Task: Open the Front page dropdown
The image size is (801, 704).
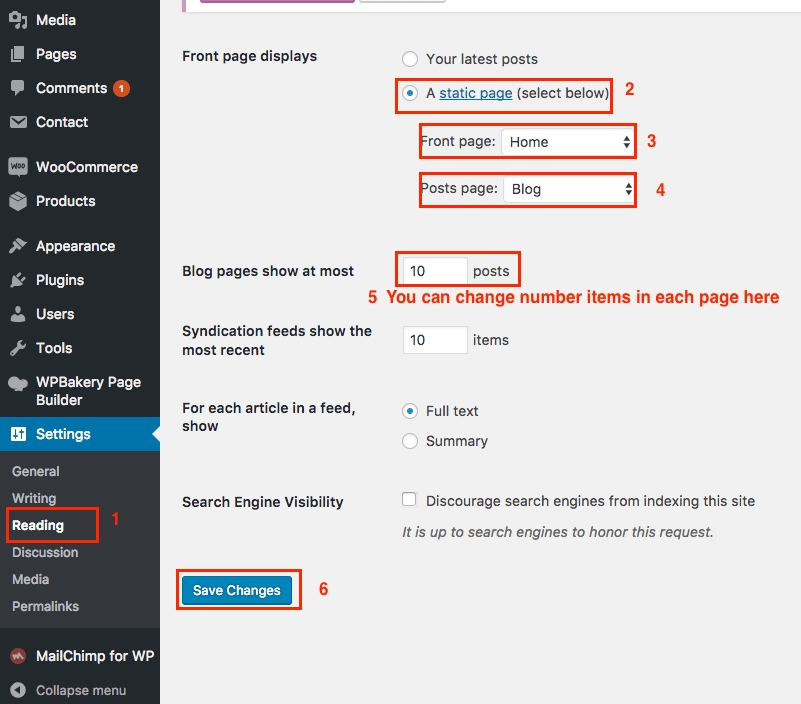Action: (x=568, y=142)
